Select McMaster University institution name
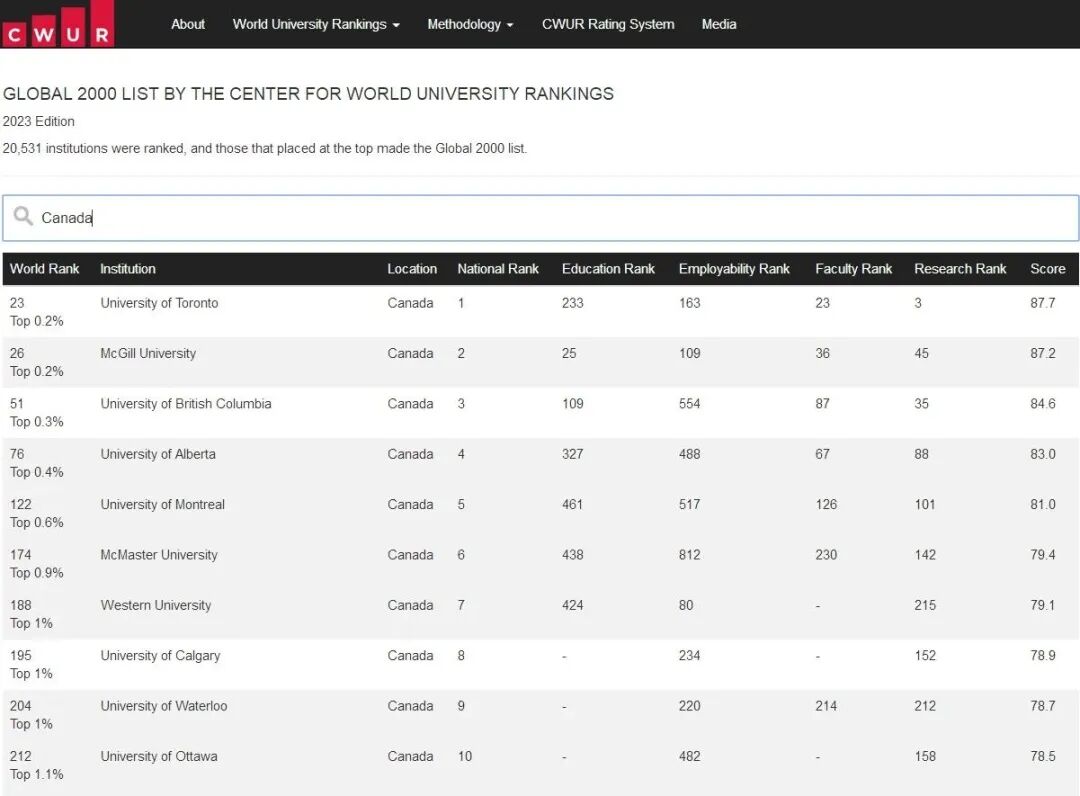Screen dimensions: 1080x796 click(158, 554)
